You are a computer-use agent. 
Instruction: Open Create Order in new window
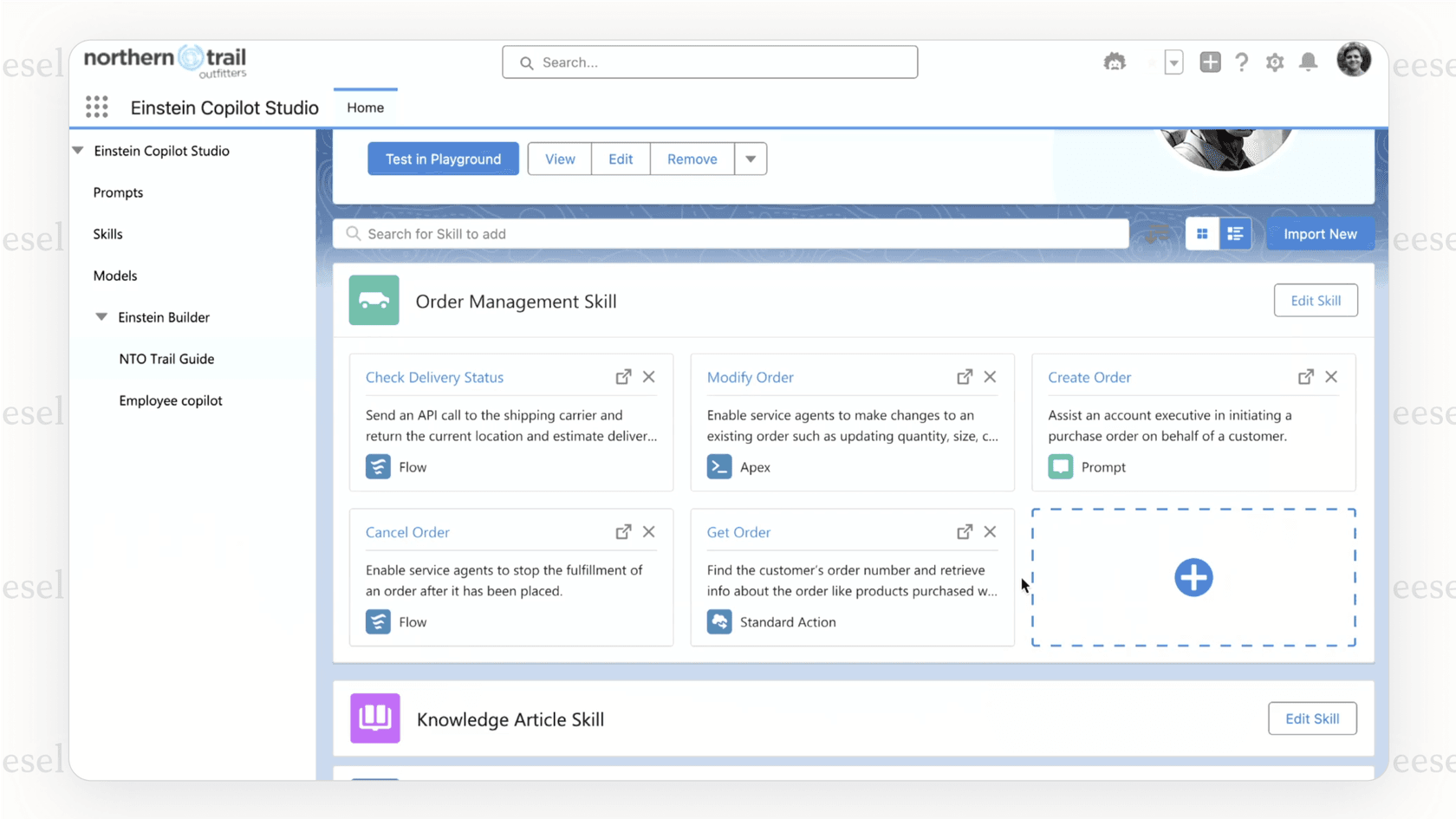point(1305,377)
